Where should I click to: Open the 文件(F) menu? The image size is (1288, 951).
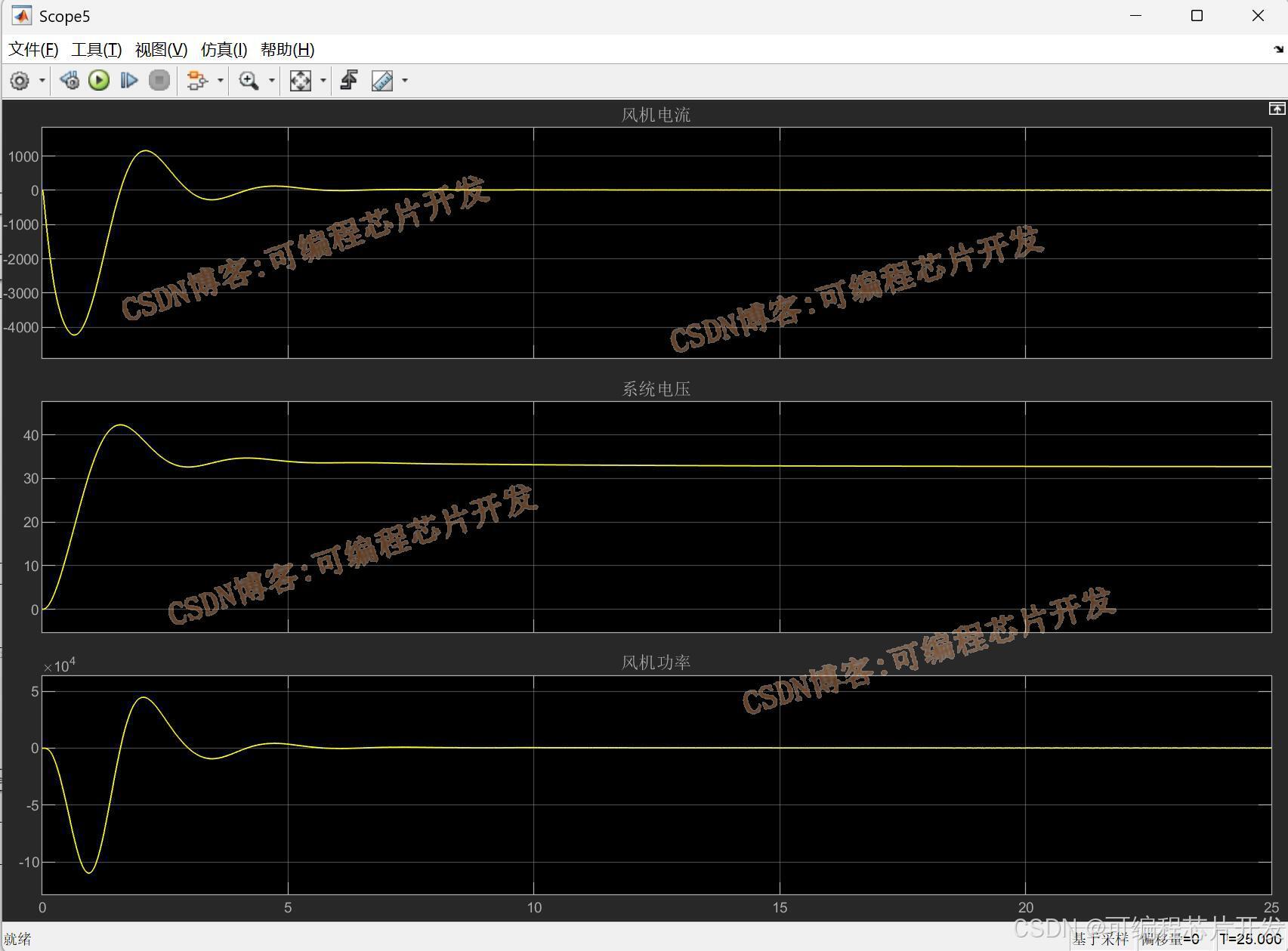(x=33, y=50)
